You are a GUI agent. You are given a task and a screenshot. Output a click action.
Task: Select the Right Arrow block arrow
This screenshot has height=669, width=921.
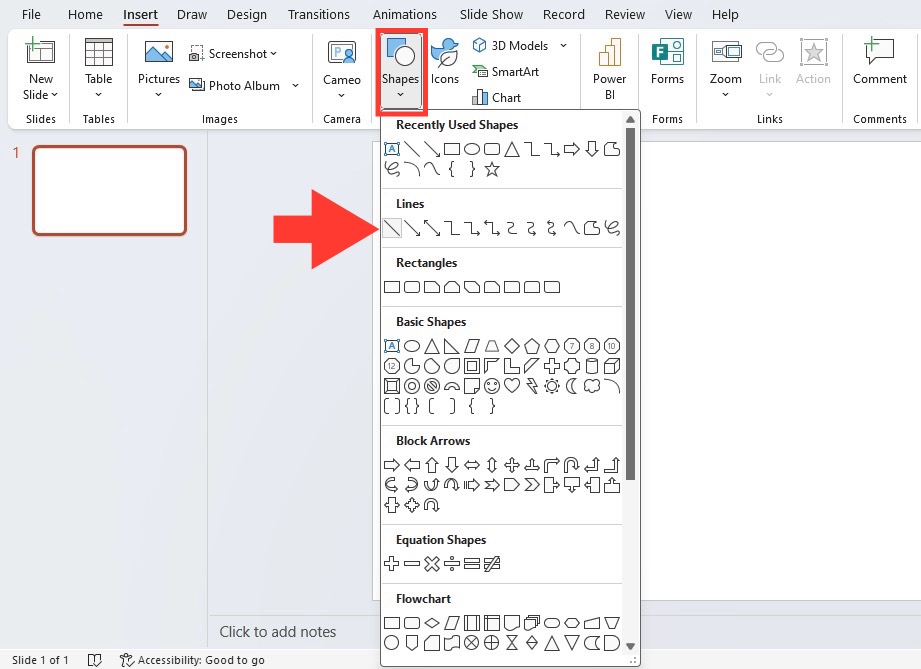[392, 465]
